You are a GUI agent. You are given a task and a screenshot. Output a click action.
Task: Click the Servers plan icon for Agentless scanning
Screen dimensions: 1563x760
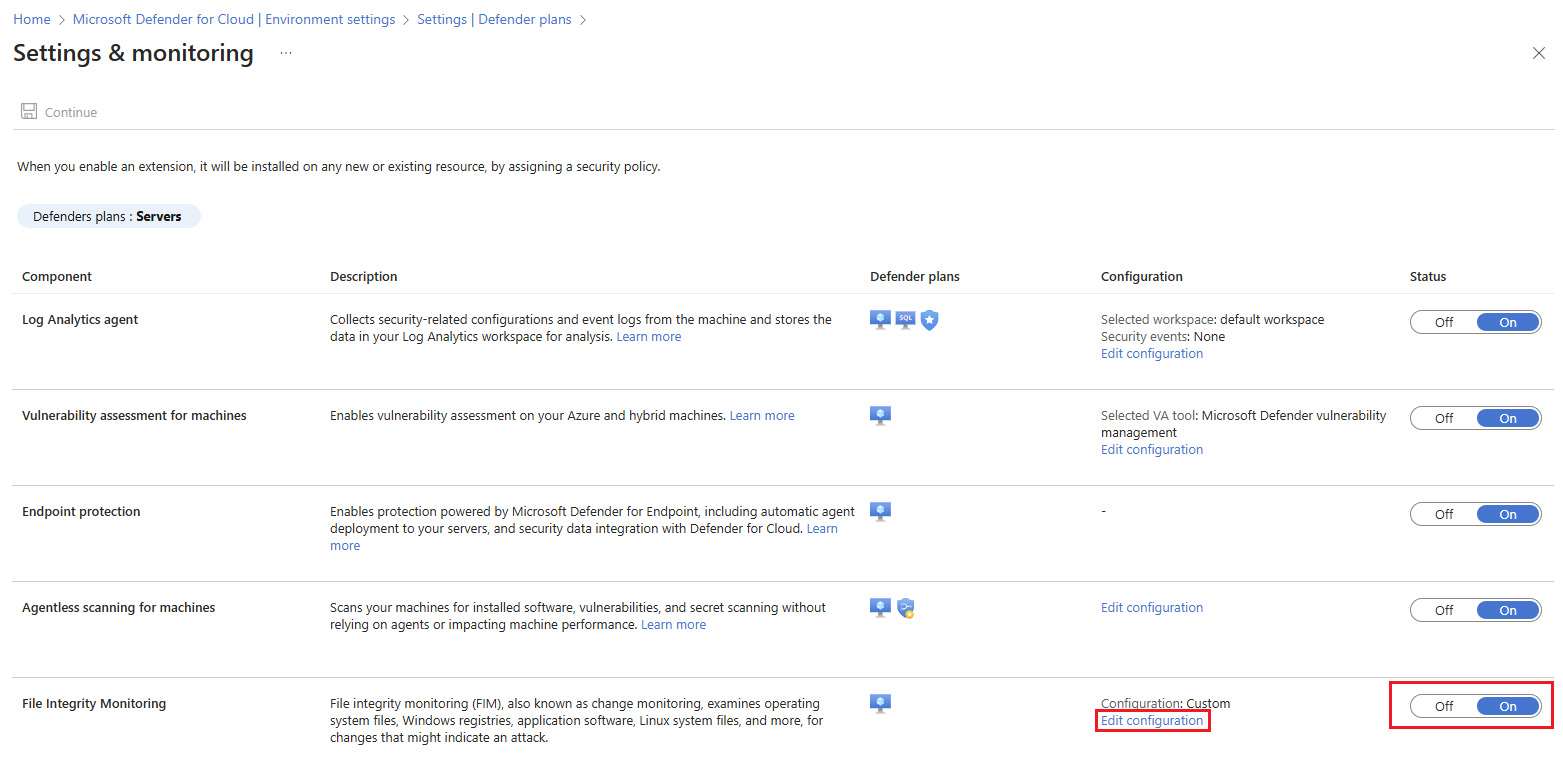click(x=880, y=607)
